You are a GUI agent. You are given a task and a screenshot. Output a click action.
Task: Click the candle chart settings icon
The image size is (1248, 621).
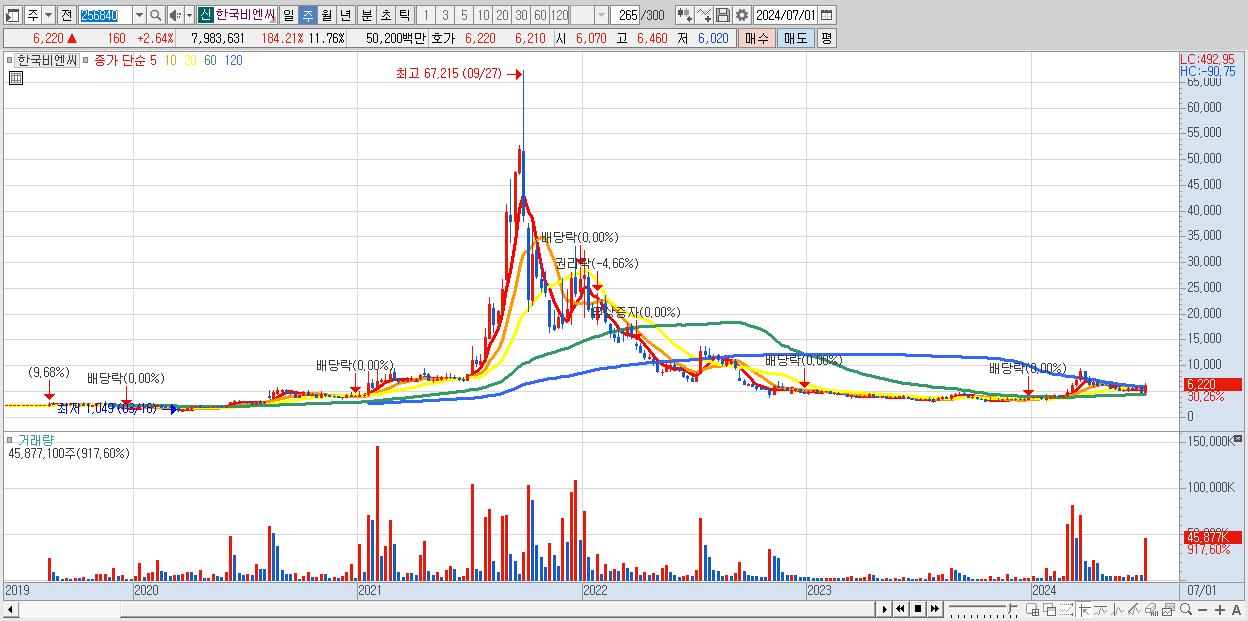[x=684, y=15]
